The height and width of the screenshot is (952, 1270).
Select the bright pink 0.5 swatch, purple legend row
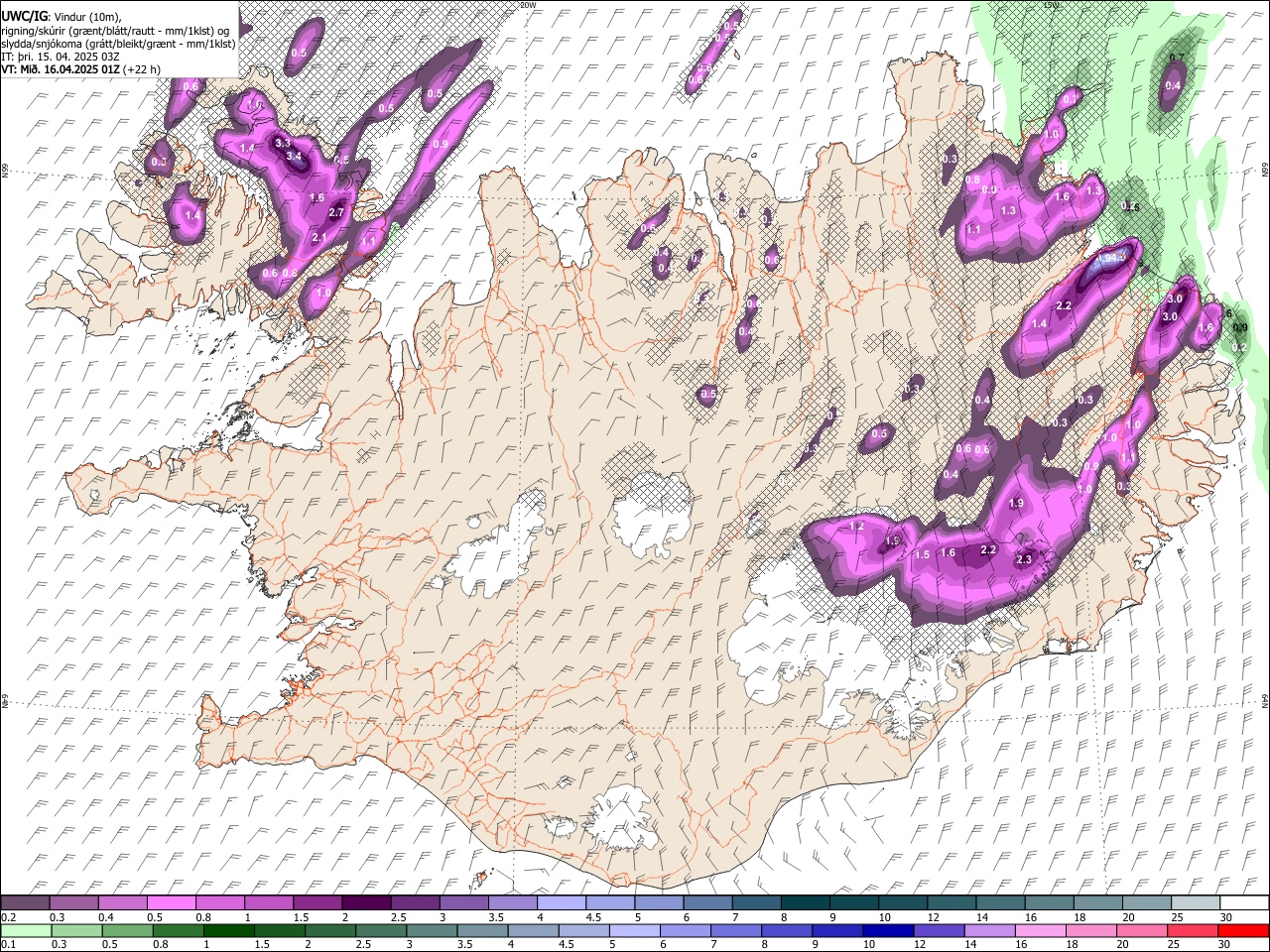[171, 903]
